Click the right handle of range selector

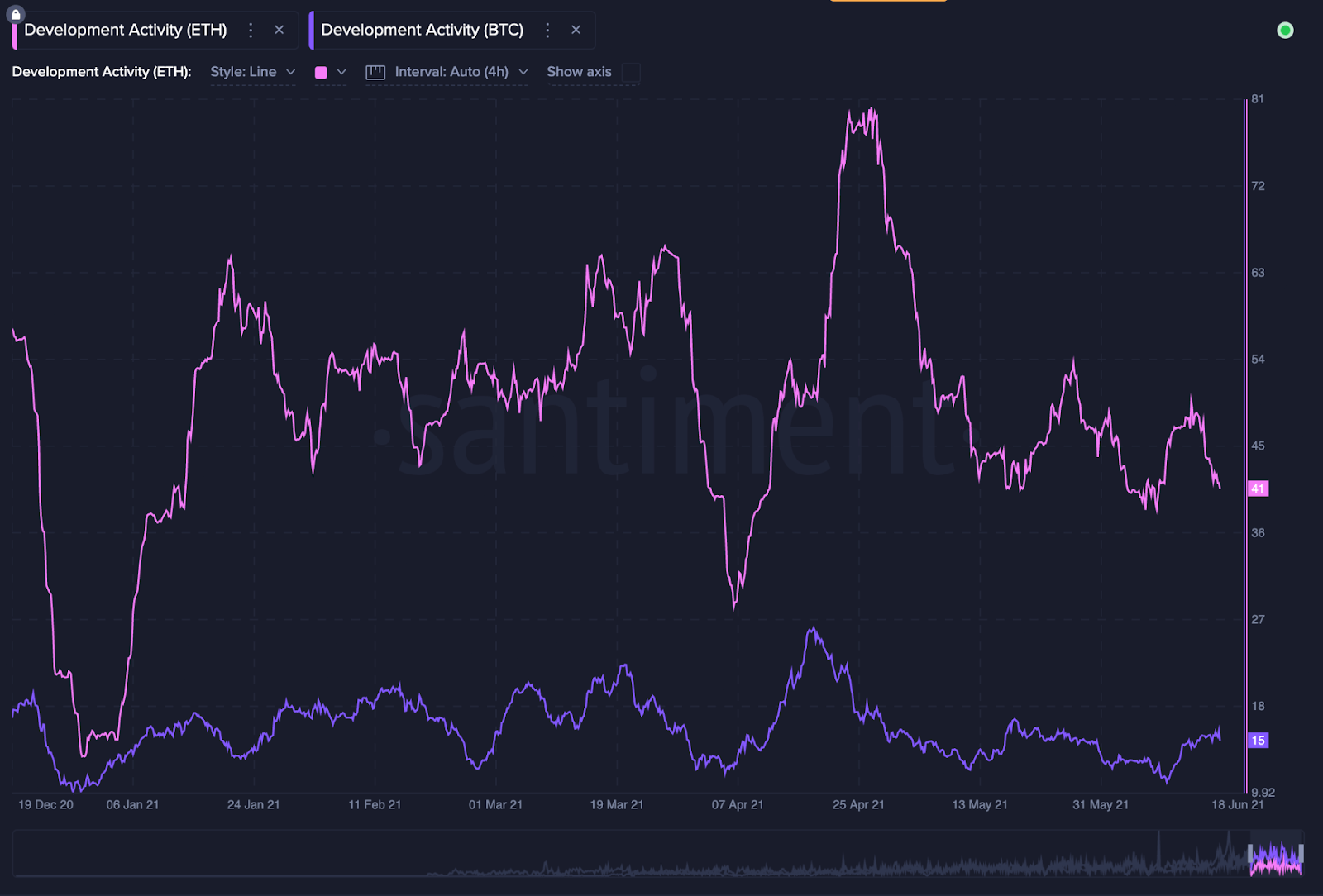pyautogui.click(x=1301, y=853)
